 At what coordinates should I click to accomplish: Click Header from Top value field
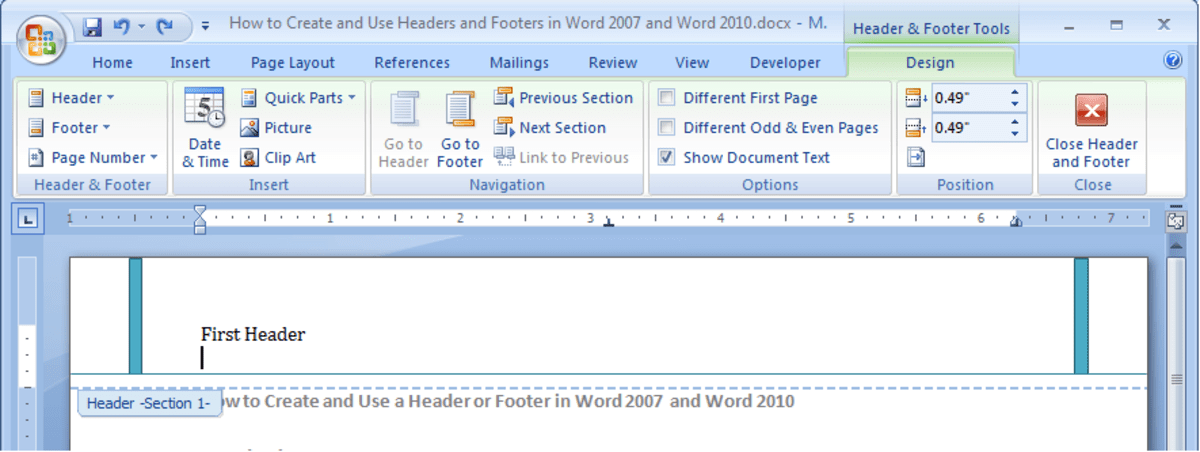967,98
